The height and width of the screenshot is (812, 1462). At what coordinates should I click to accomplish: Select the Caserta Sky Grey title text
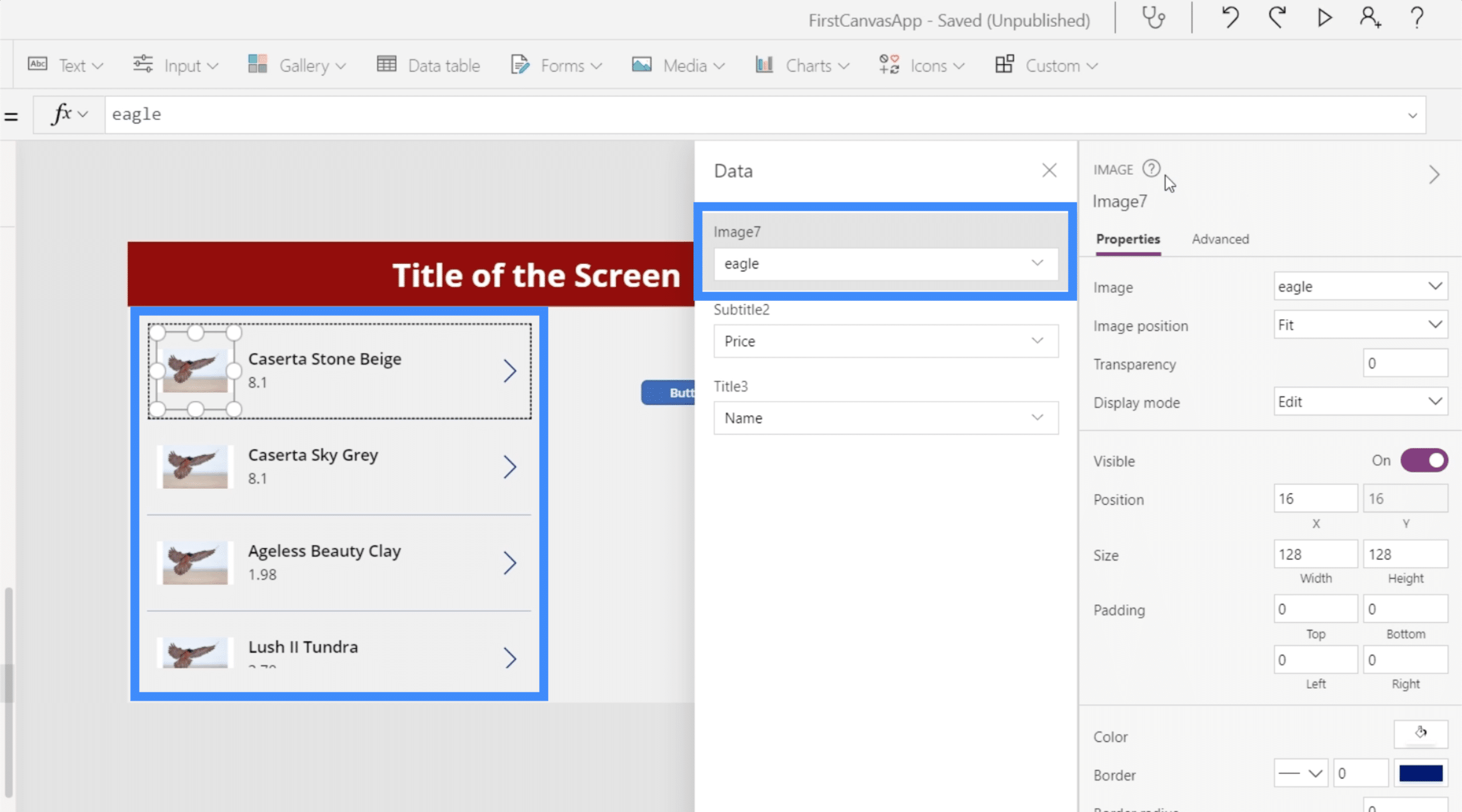click(313, 455)
